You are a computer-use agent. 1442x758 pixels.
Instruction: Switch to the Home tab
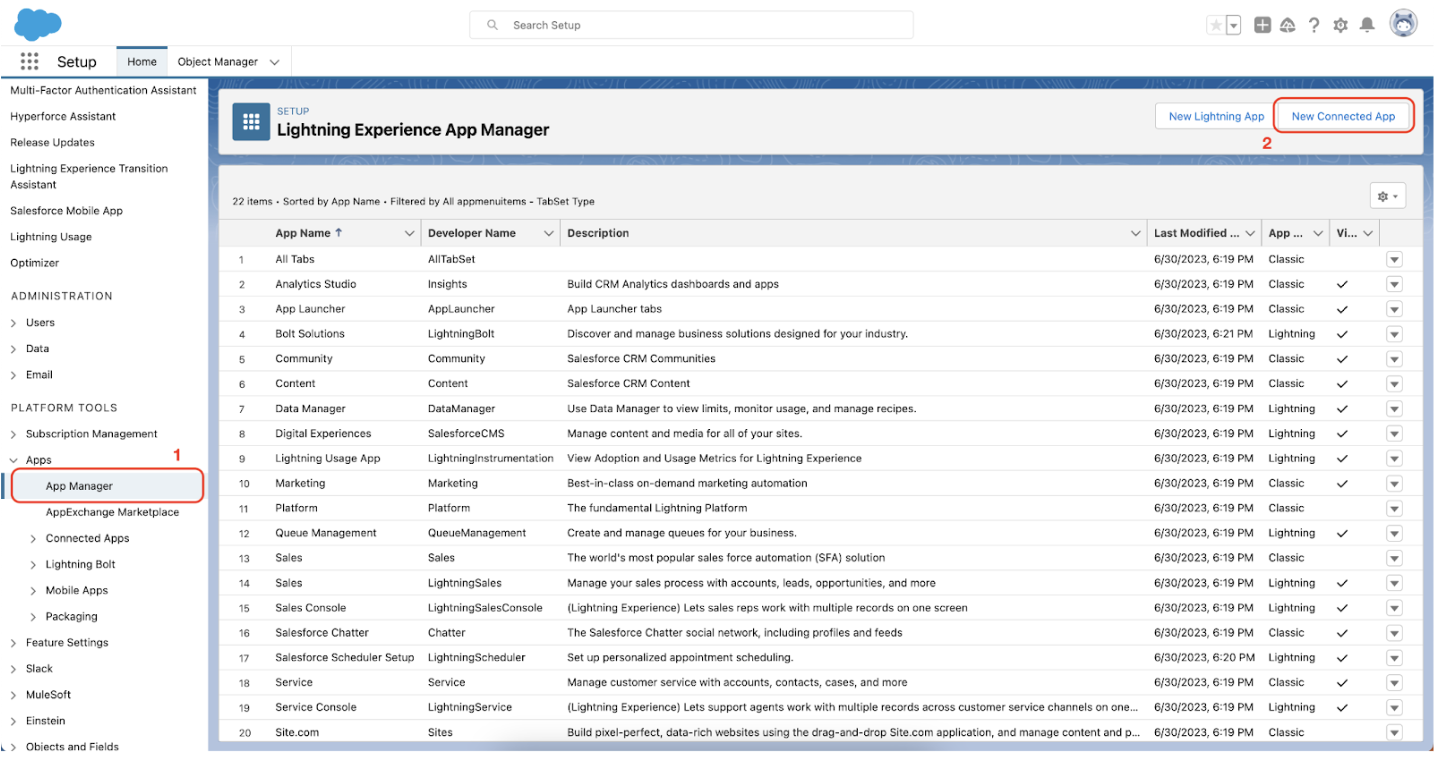(x=142, y=62)
